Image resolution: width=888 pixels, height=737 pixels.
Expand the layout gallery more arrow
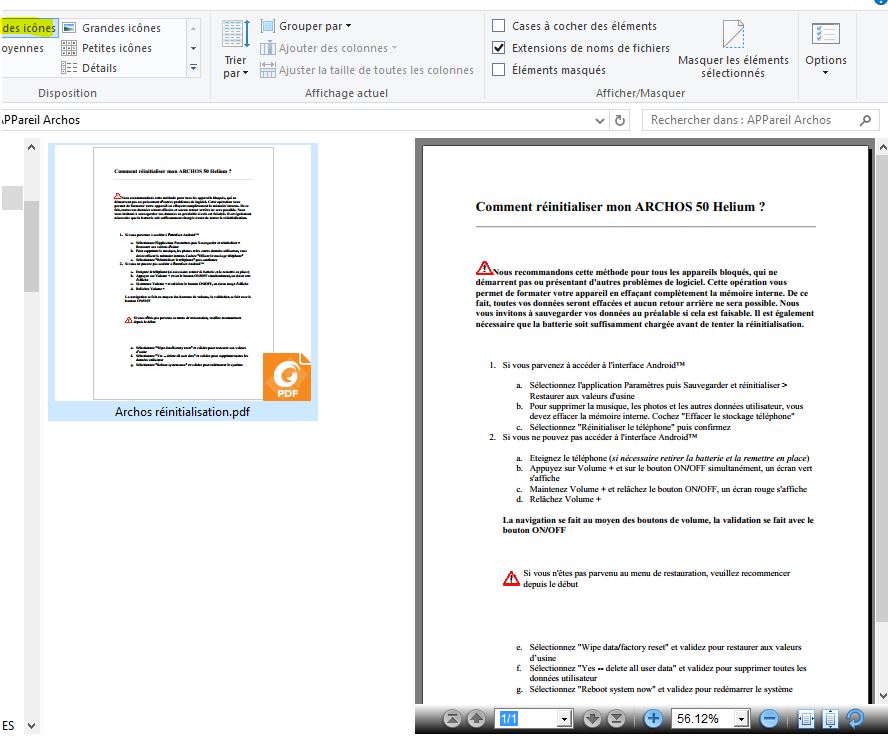coord(194,67)
